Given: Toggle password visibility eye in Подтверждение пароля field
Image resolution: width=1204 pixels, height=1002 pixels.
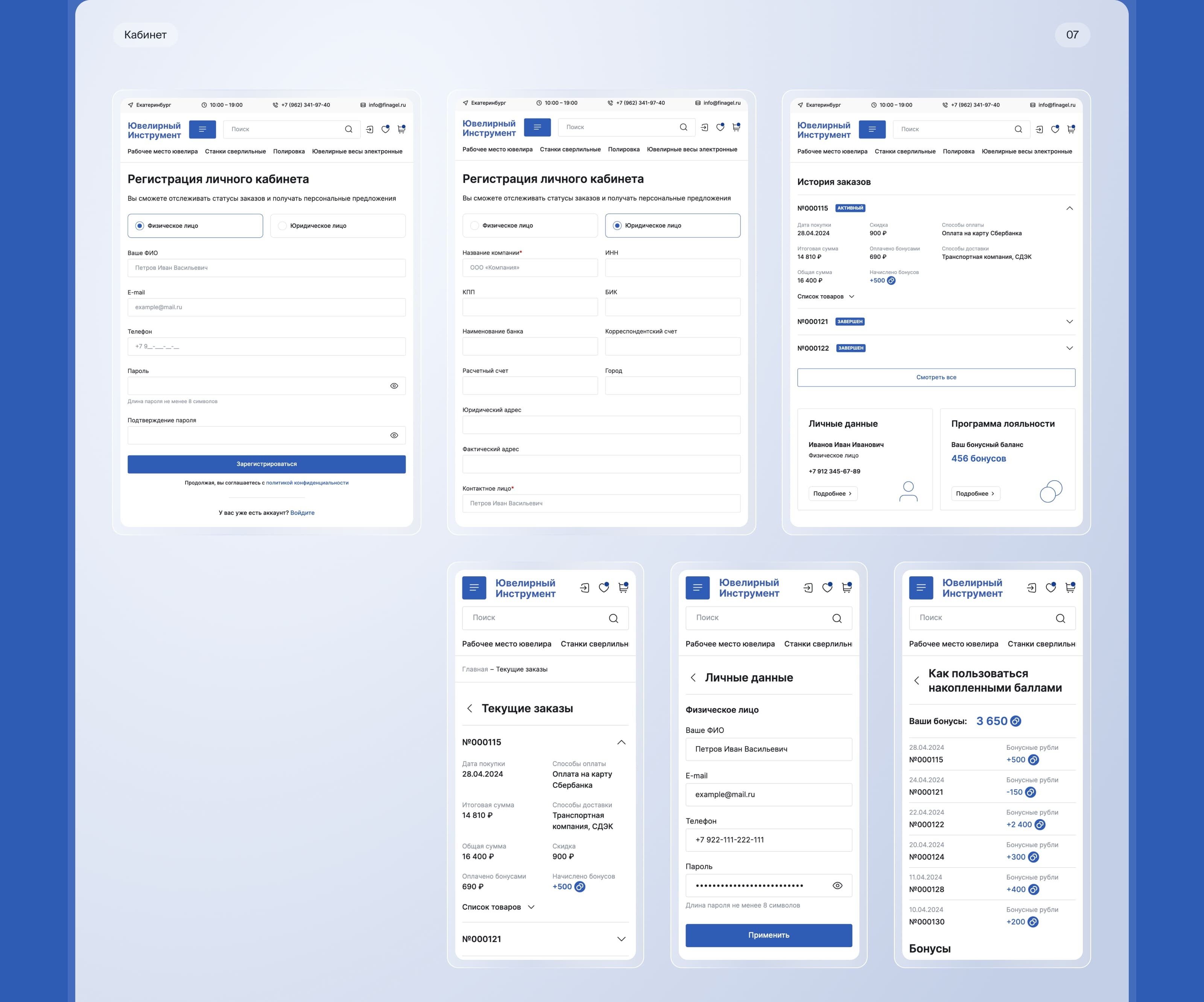Looking at the screenshot, I should pos(394,436).
